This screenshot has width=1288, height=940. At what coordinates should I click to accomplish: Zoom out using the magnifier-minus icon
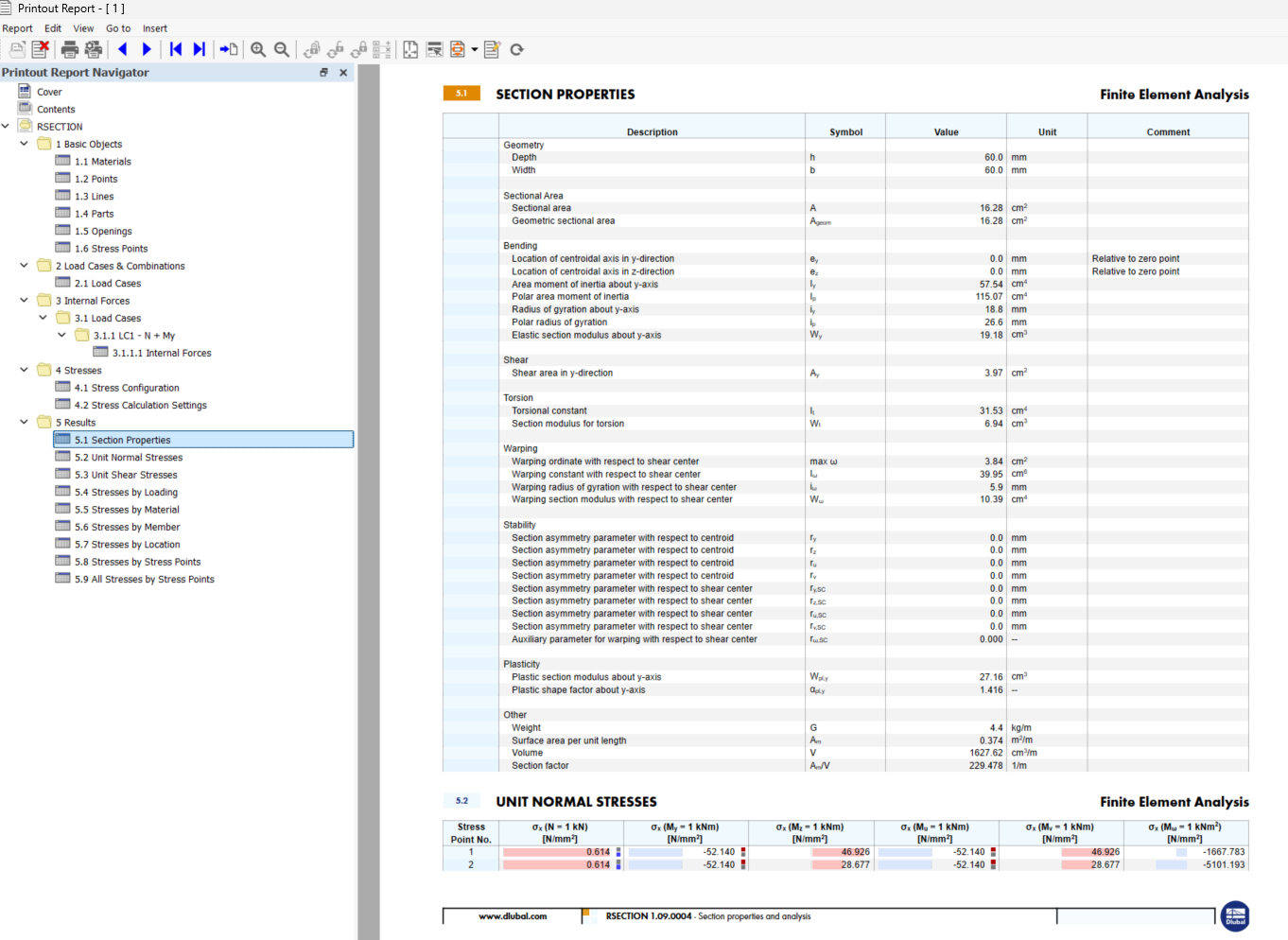[281, 49]
